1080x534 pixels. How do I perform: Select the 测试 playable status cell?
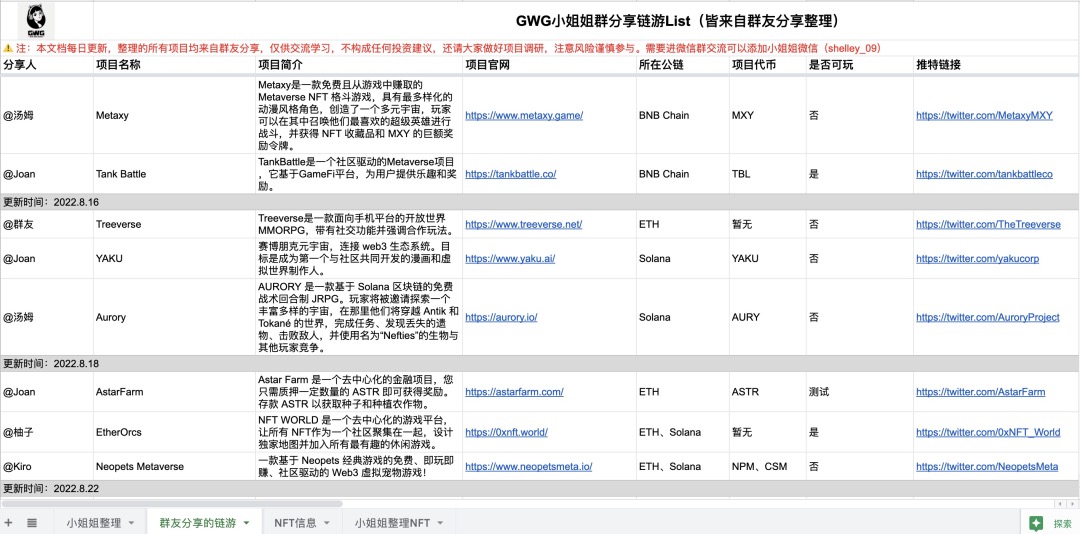click(x=860, y=392)
